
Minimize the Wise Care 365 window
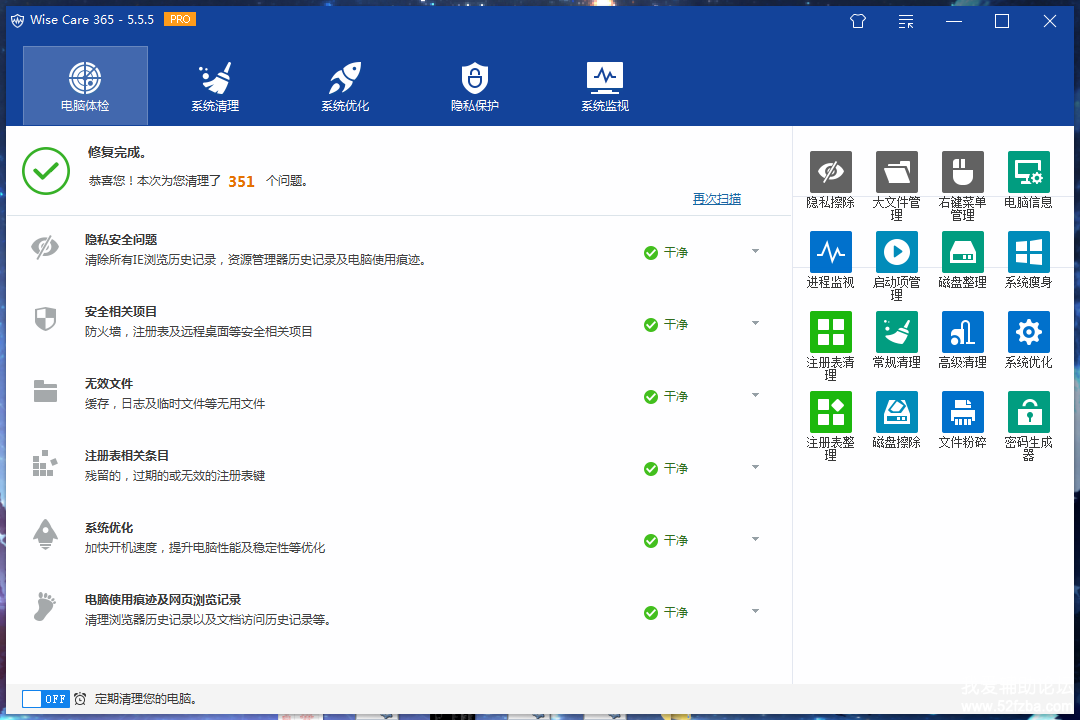(x=954, y=21)
